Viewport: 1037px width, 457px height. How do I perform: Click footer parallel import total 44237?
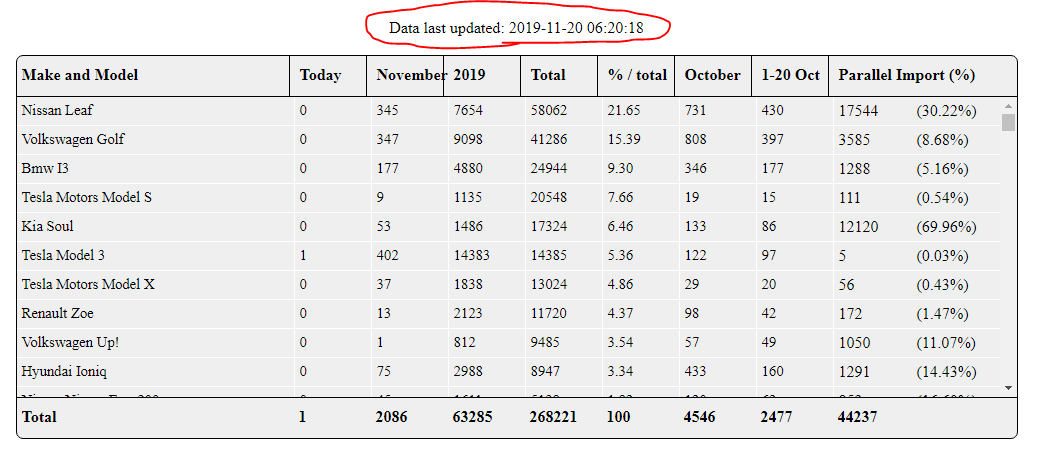(x=858, y=417)
